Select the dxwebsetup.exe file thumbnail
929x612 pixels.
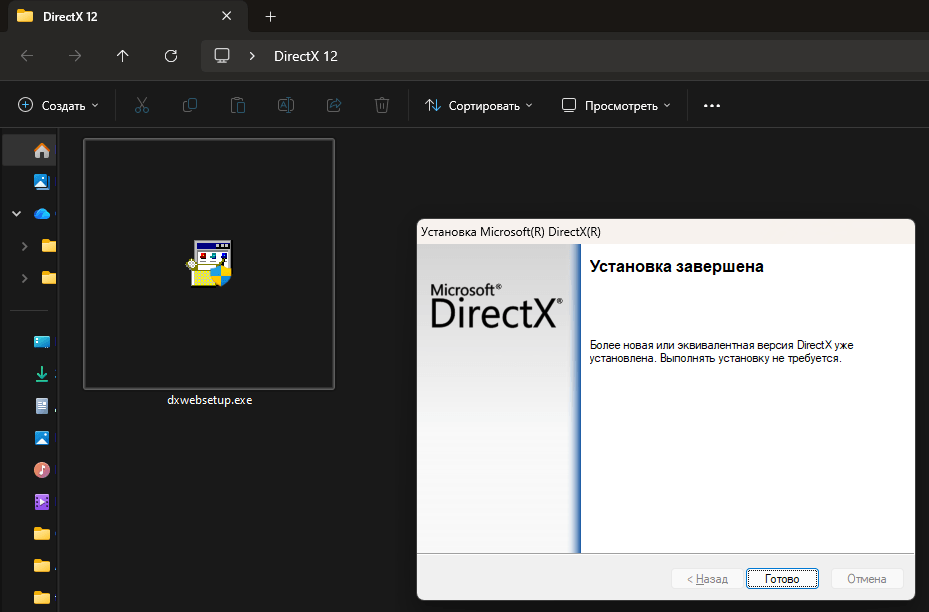tap(209, 264)
